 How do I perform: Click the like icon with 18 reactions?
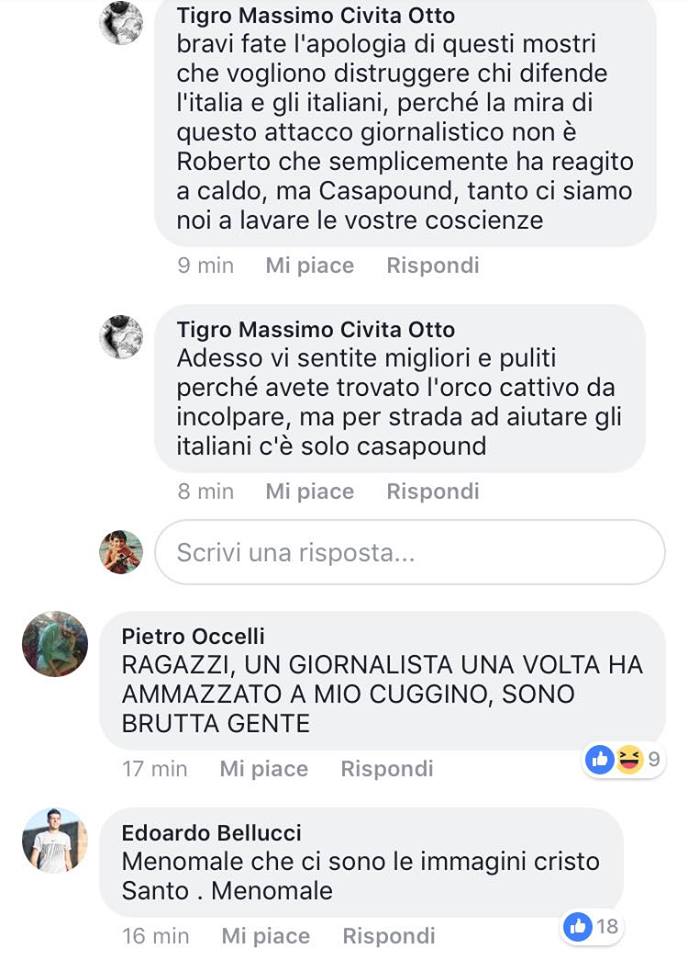(578, 926)
